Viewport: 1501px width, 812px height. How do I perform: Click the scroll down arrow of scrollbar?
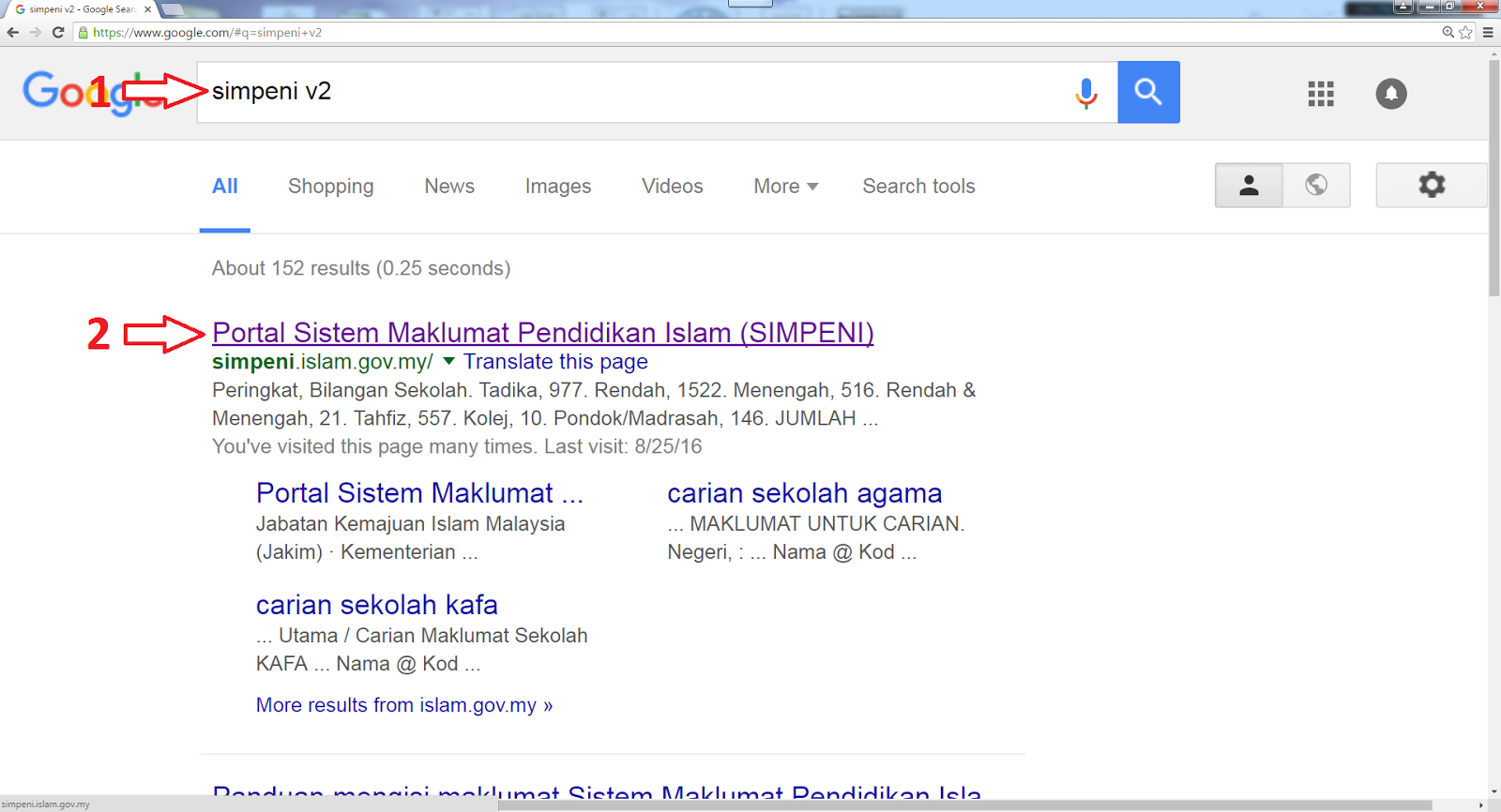1494,791
